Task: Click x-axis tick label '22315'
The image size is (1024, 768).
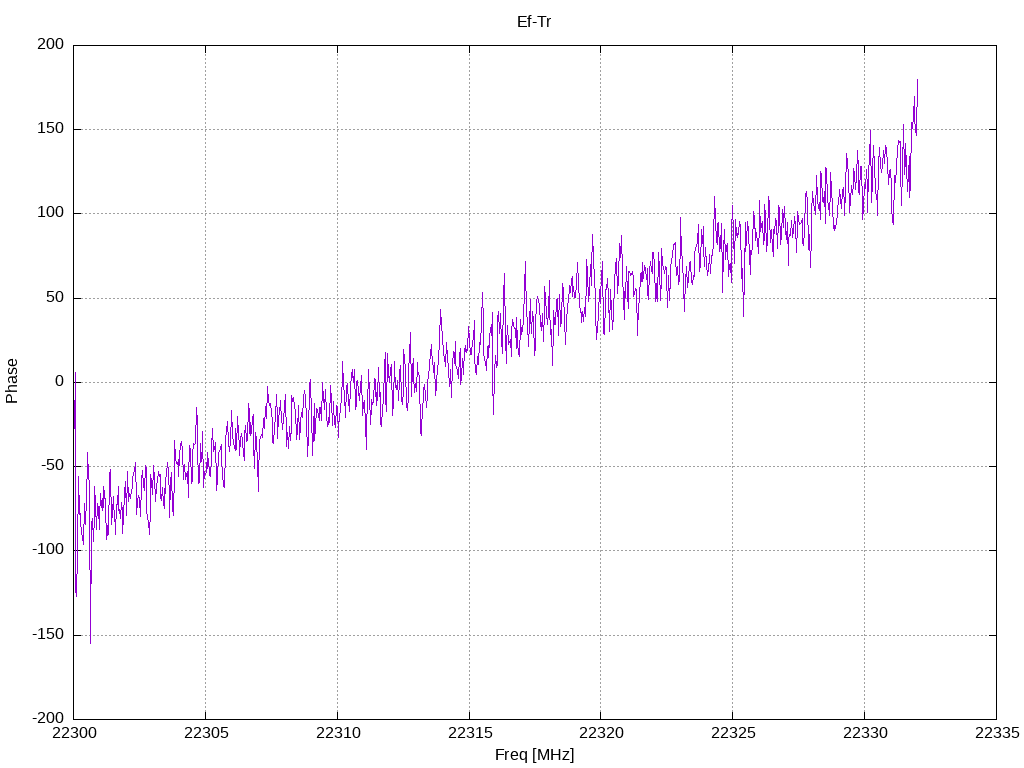Action: pos(470,733)
